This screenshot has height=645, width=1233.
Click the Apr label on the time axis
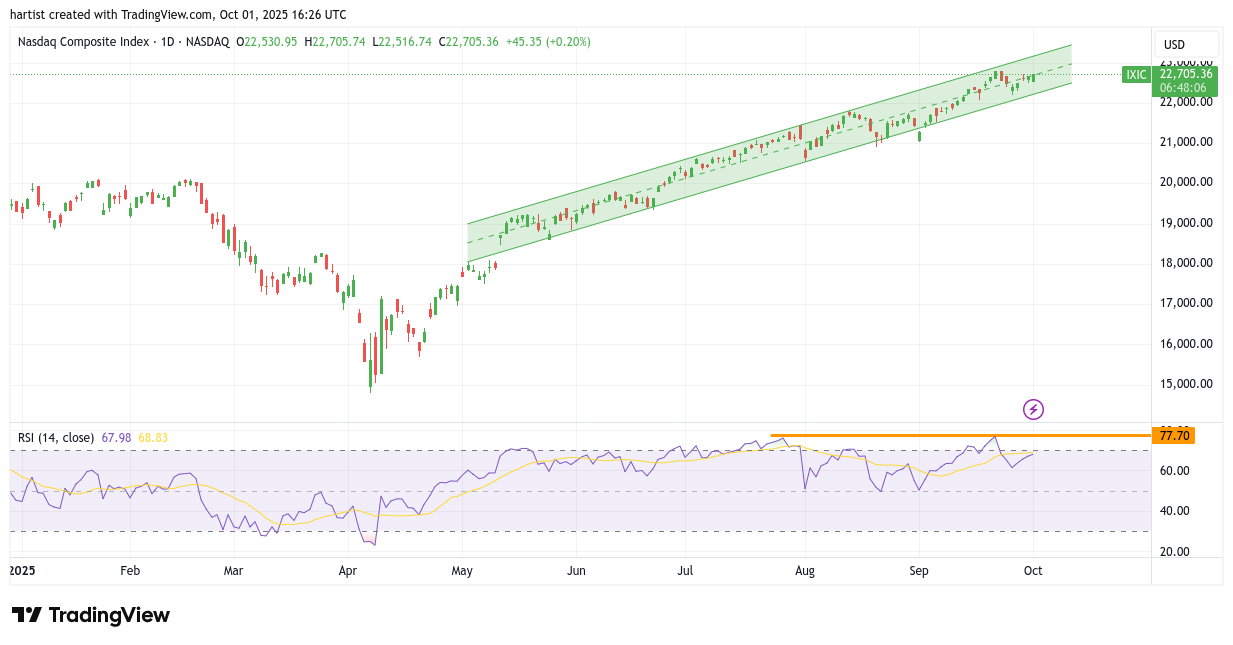click(348, 571)
